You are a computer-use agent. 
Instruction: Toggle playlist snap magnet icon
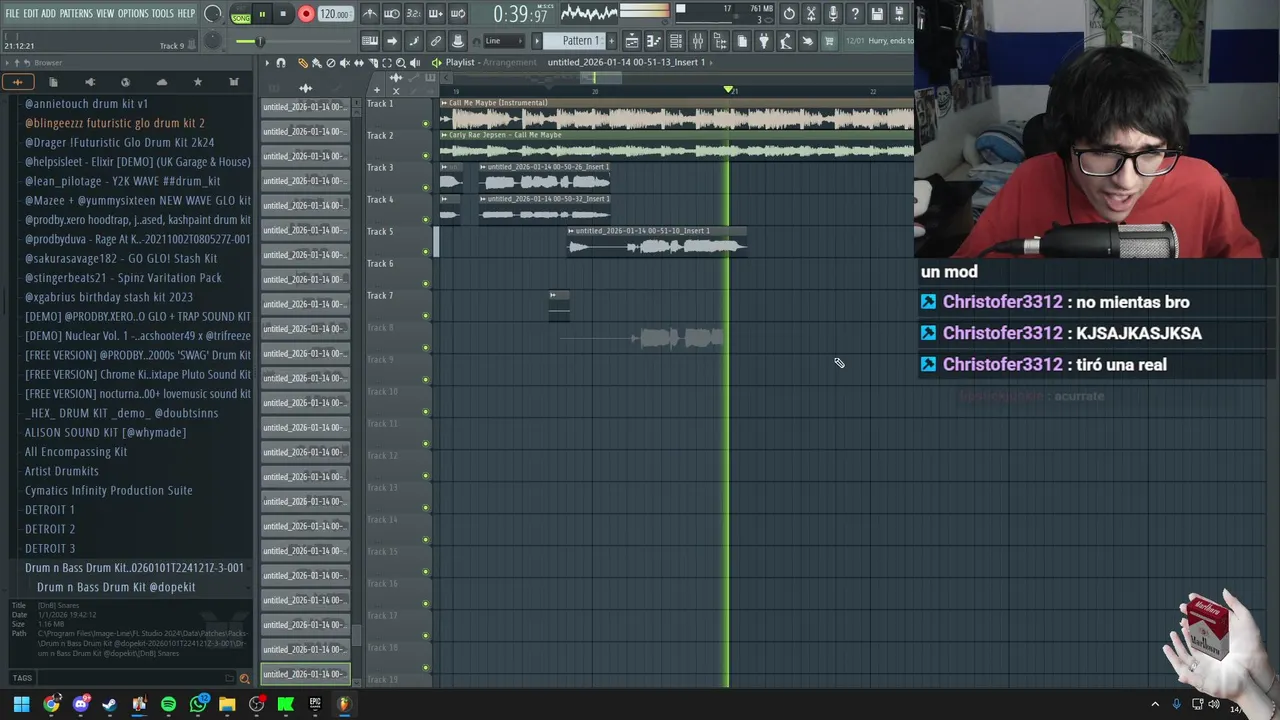click(x=281, y=63)
